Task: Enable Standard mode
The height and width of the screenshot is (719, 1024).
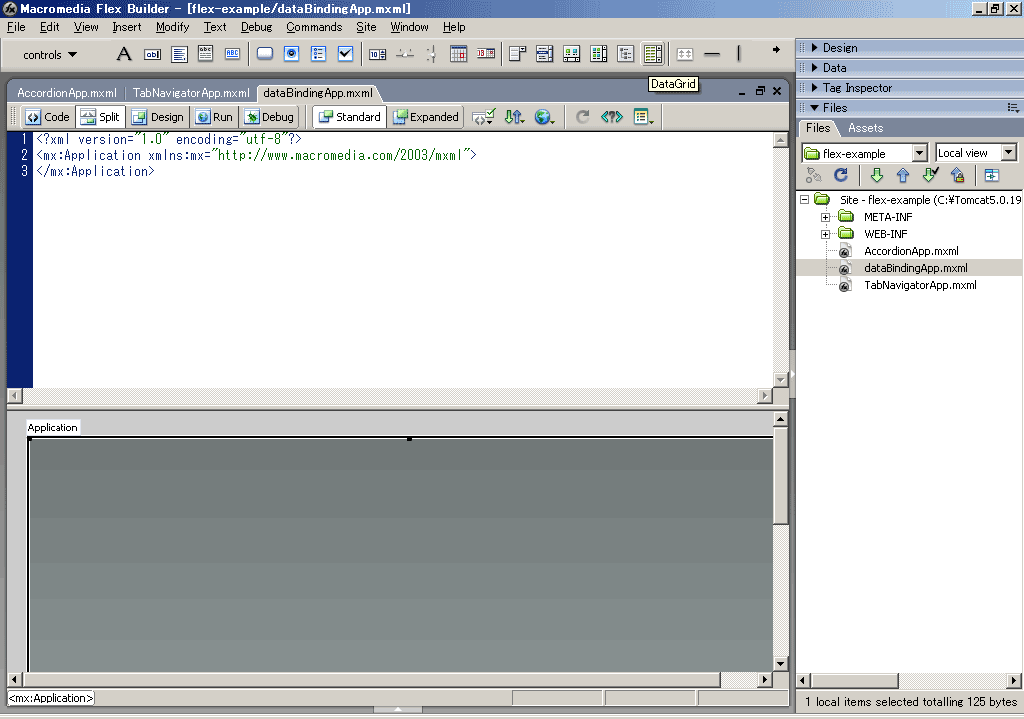Action: (349, 117)
